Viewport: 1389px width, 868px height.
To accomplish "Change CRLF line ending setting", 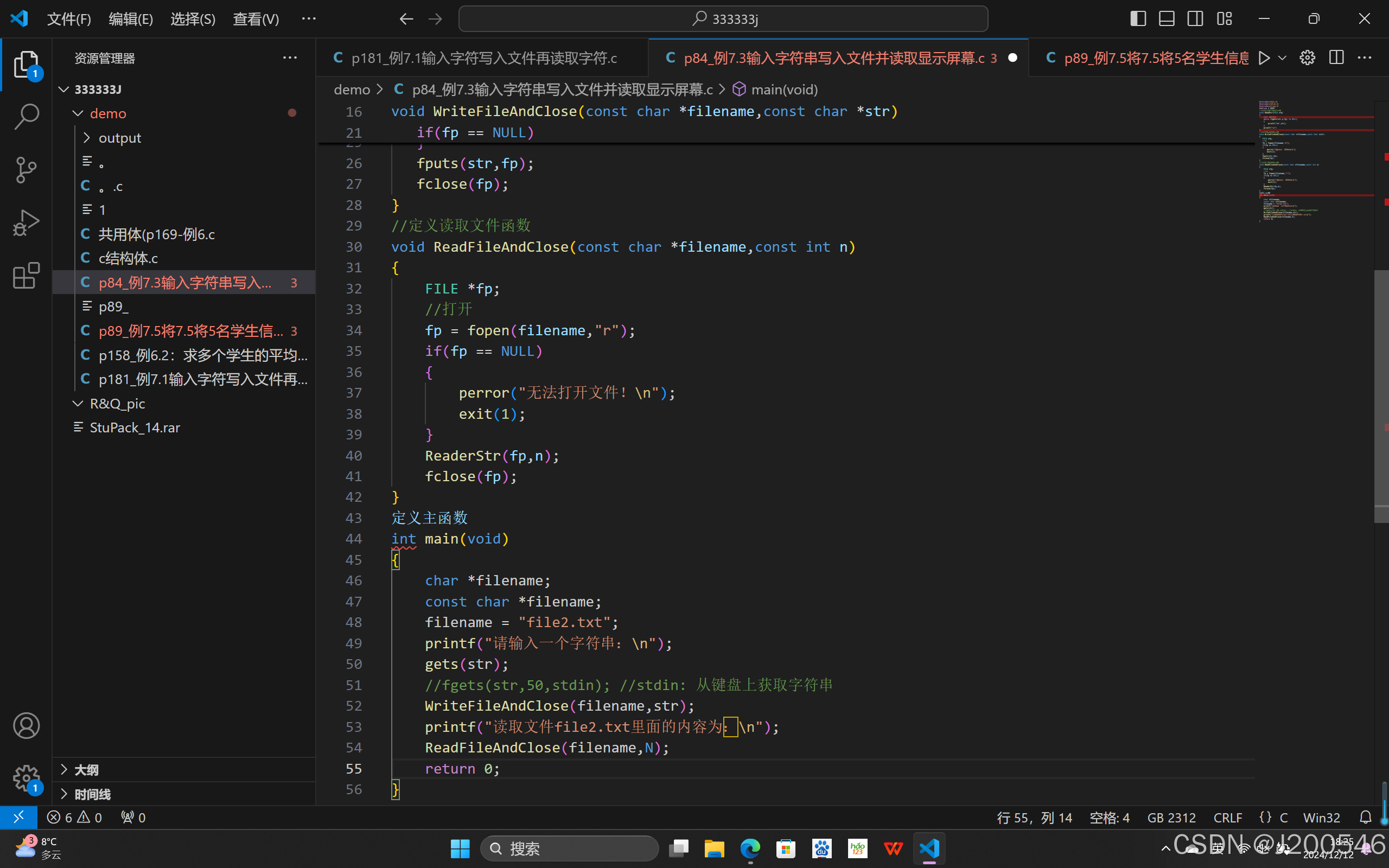I will [1227, 817].
